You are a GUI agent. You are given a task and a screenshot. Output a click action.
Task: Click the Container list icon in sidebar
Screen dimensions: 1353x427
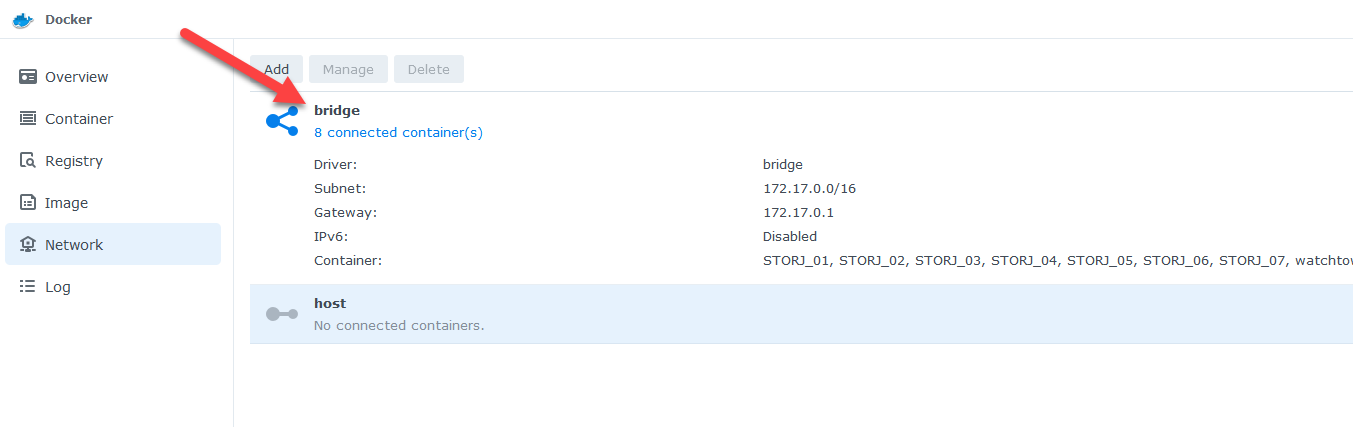28,119
